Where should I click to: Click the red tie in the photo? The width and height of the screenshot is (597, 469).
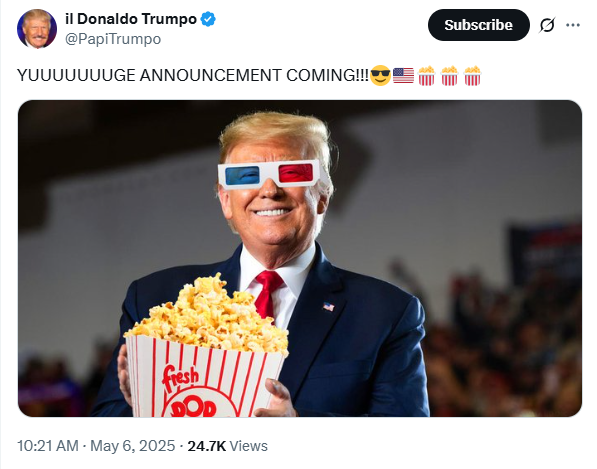coord(267,294)
